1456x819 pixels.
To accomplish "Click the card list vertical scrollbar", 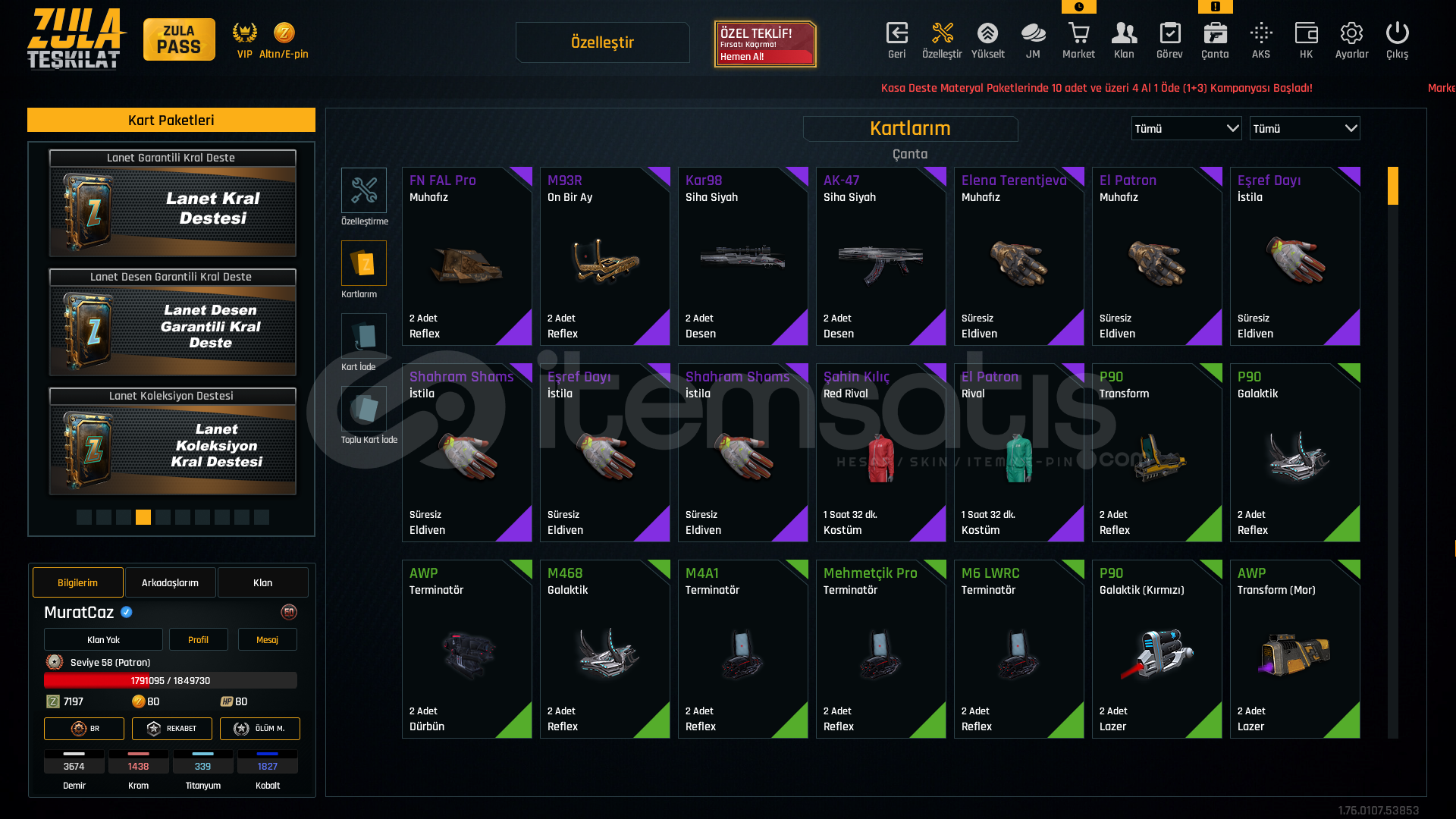I will pyautogui.click(x=1392, y=453).
